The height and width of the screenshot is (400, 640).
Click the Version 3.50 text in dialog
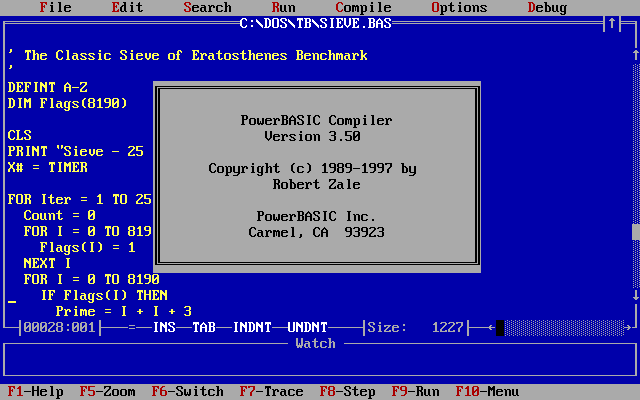click(312, 136)
